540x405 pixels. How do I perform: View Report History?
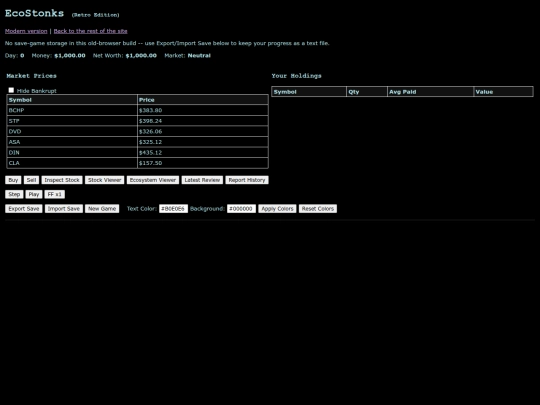(x=247, y=180)
